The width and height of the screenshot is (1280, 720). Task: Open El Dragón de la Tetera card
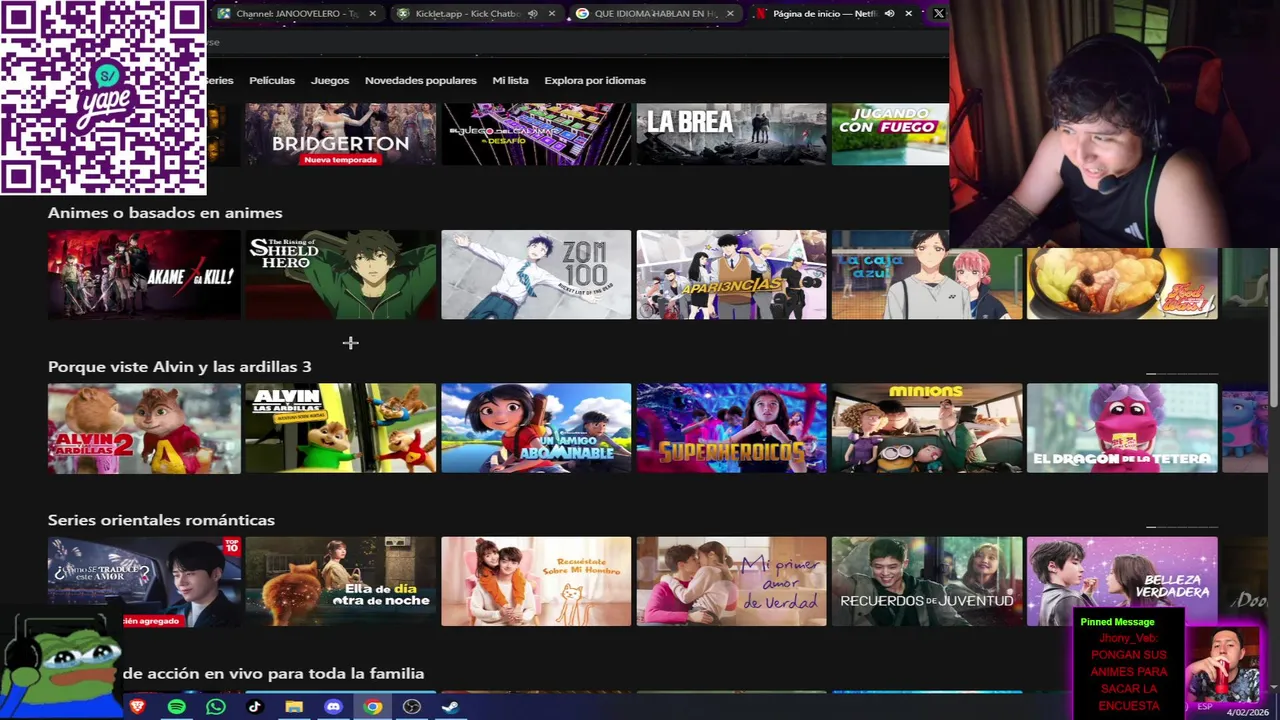(x=1122, y=428)
